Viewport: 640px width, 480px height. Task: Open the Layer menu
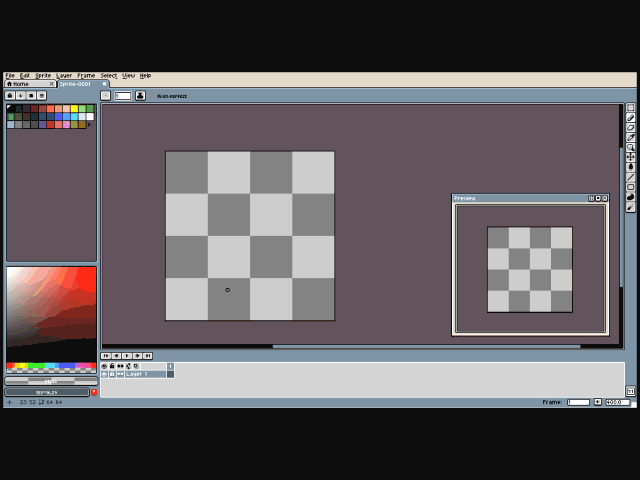[64, 76]
